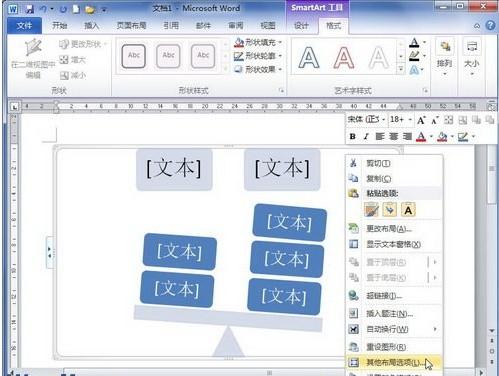Align text right in mini toolbar
499x376 pixels.
click(407, 136)
